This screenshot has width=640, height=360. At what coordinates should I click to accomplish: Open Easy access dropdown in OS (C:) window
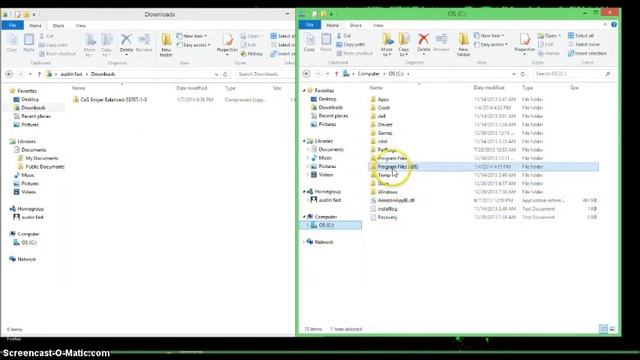[x=491, y=44]
